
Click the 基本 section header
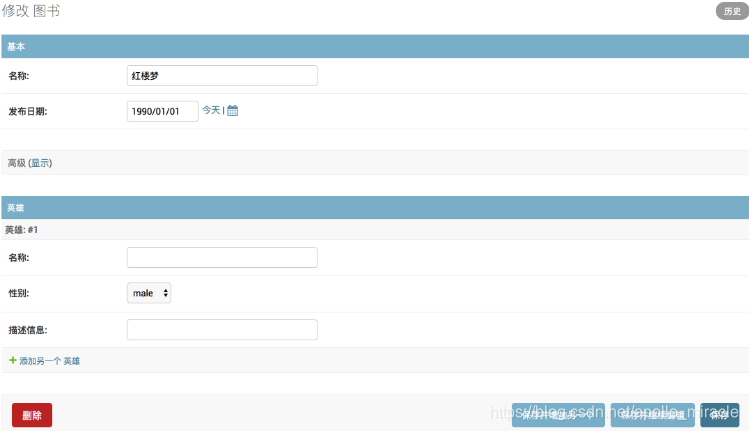click(375, 46)
